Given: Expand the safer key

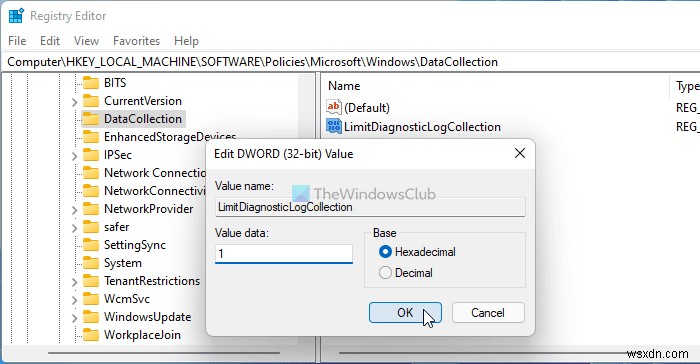Looking at the screenshot, I should pos(74,228).
